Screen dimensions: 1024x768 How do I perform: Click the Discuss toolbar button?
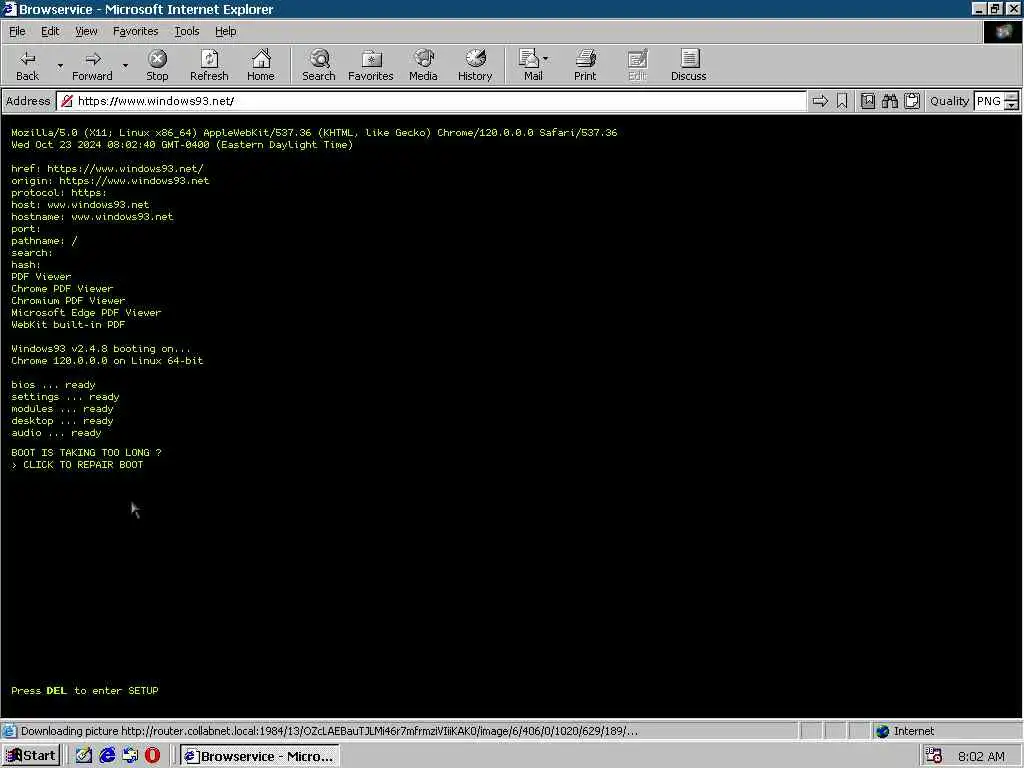[x=688, y=65]
